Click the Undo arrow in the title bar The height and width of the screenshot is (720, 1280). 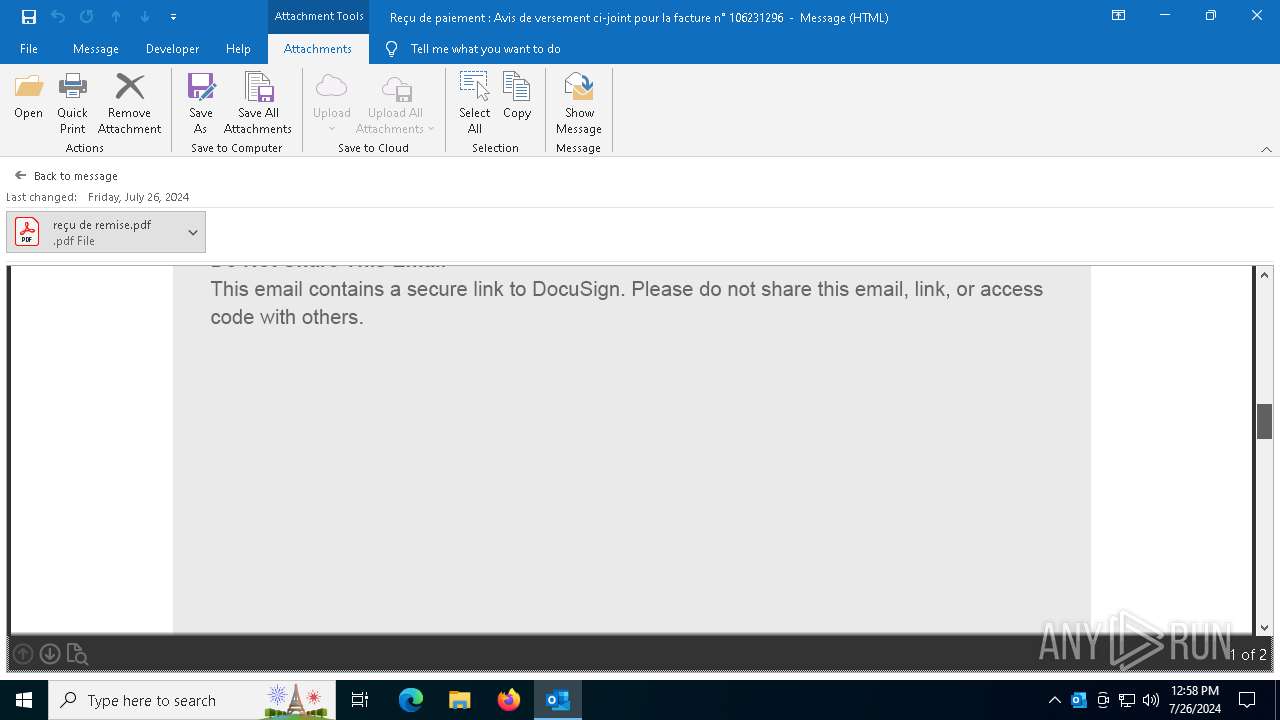click(x=58, y=17)
